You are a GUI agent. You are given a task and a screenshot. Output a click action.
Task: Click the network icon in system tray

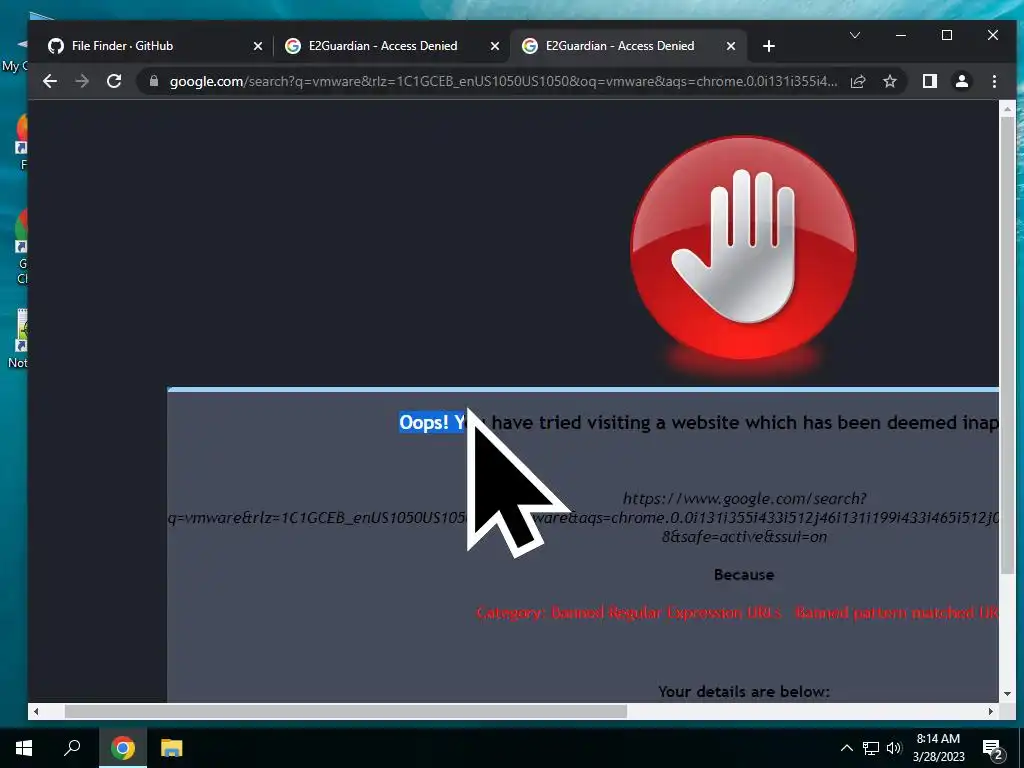(x=871, y=748)
